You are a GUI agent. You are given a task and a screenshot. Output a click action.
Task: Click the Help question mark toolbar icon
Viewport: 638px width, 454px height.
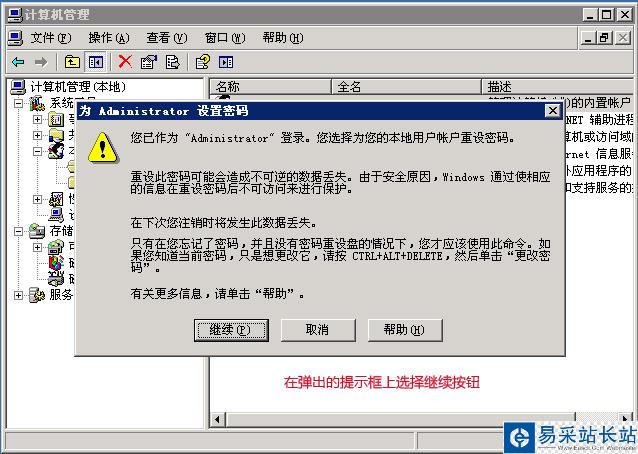[203, 62]
